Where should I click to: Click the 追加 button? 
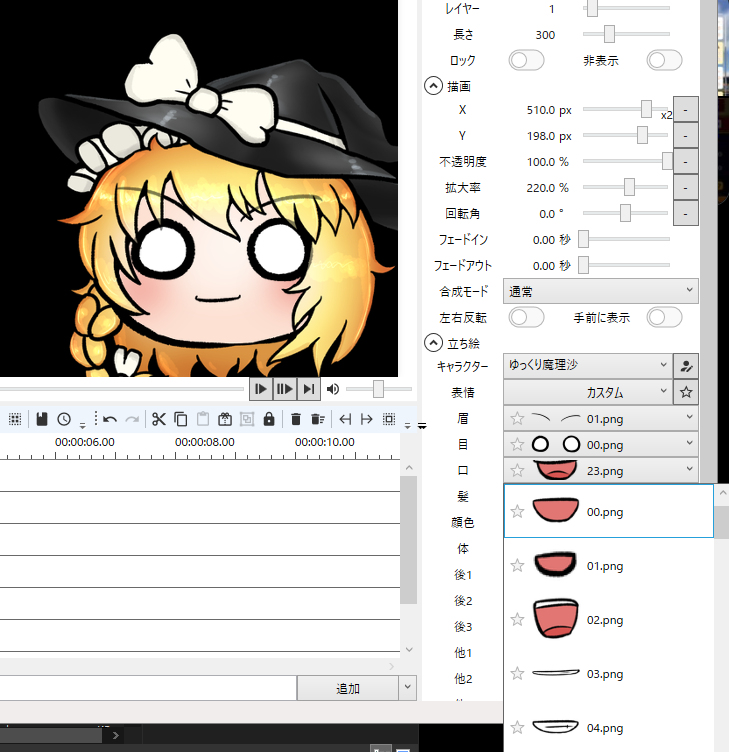tap(348, 688)
